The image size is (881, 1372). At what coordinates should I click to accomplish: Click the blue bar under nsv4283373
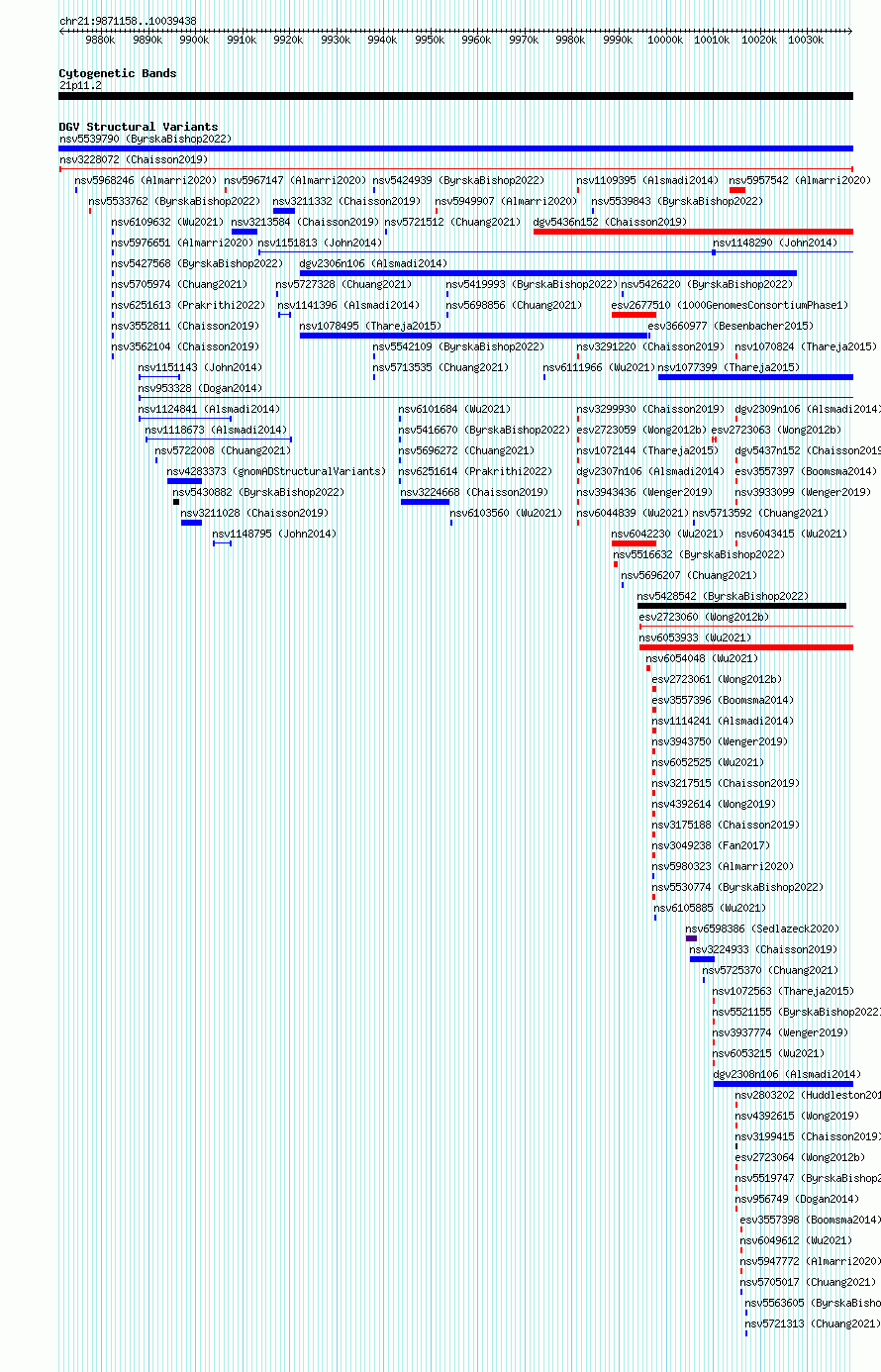click(x=184, y=481)
